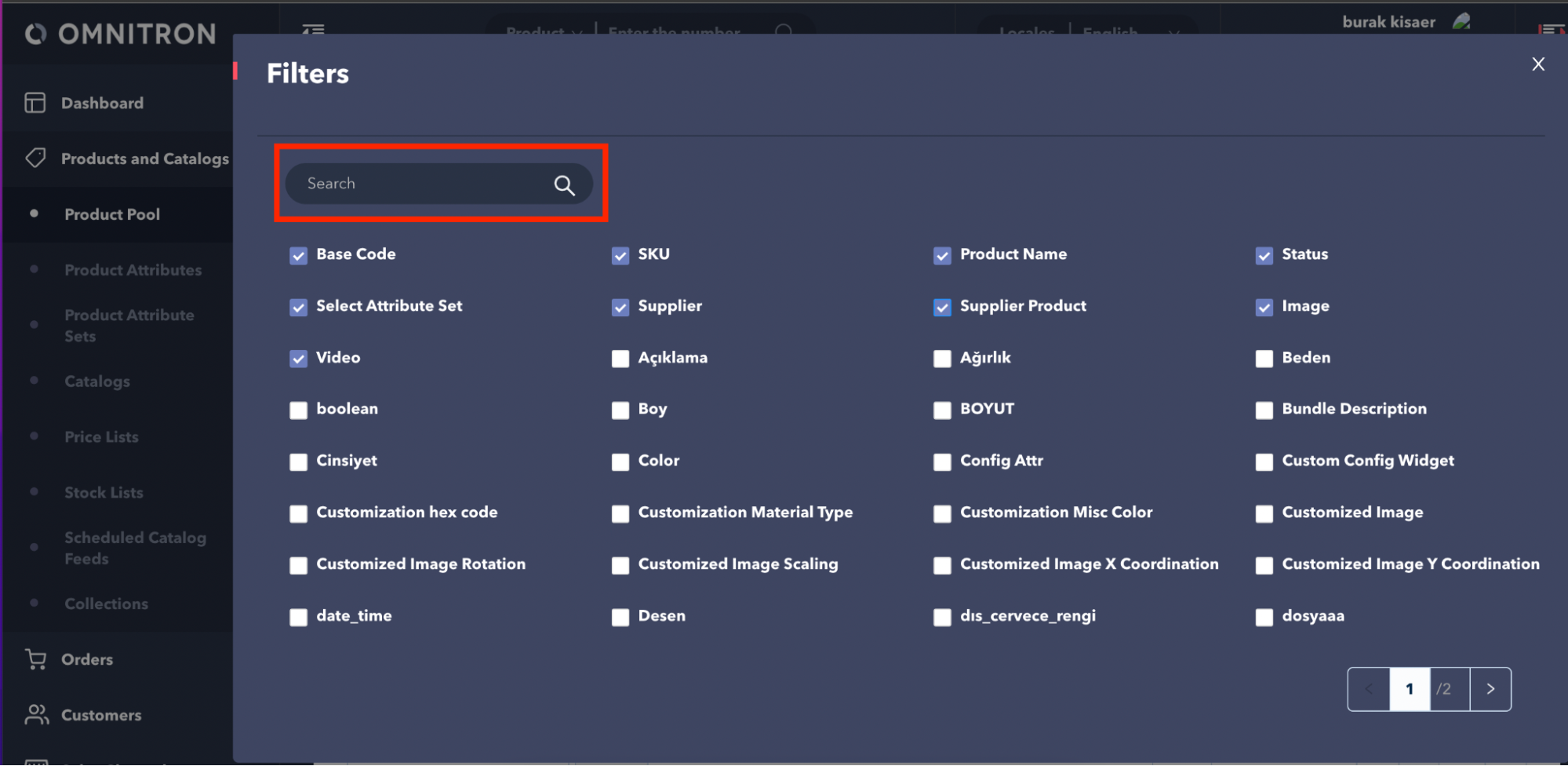Go to next filters page arrow
1568x766 pixels.
tap(1490, 689)
